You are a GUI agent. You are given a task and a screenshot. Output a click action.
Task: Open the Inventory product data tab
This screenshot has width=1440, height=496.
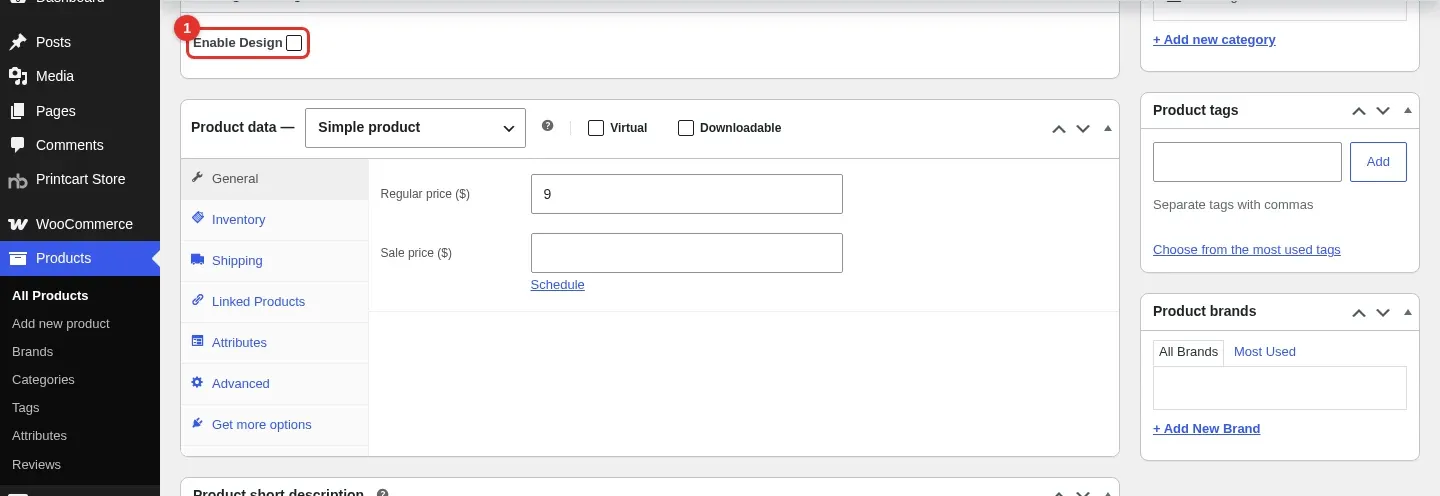coord(275,220)
